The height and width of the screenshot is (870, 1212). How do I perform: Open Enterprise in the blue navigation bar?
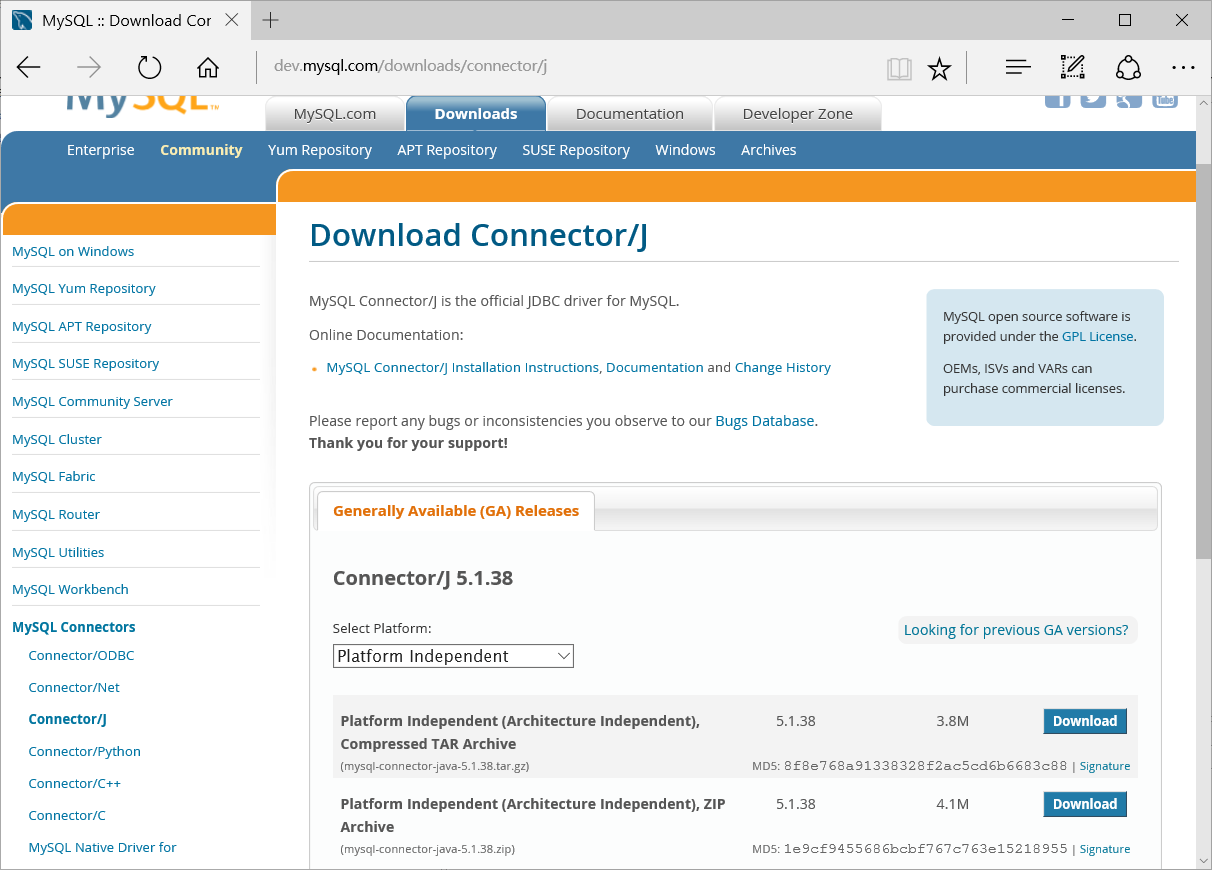click(x=100, y=150)
